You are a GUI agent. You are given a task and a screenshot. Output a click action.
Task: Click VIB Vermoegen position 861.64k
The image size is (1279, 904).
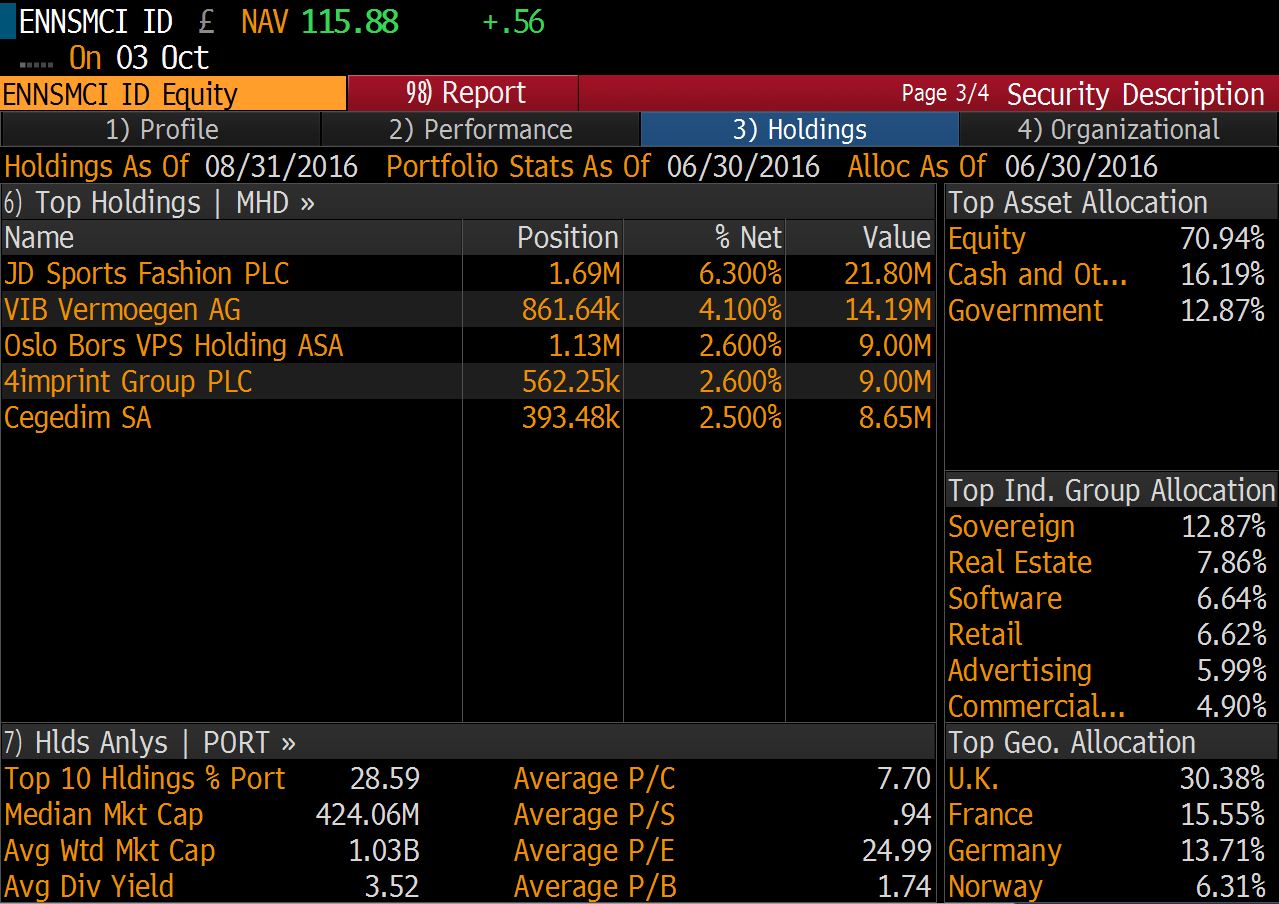570,310
